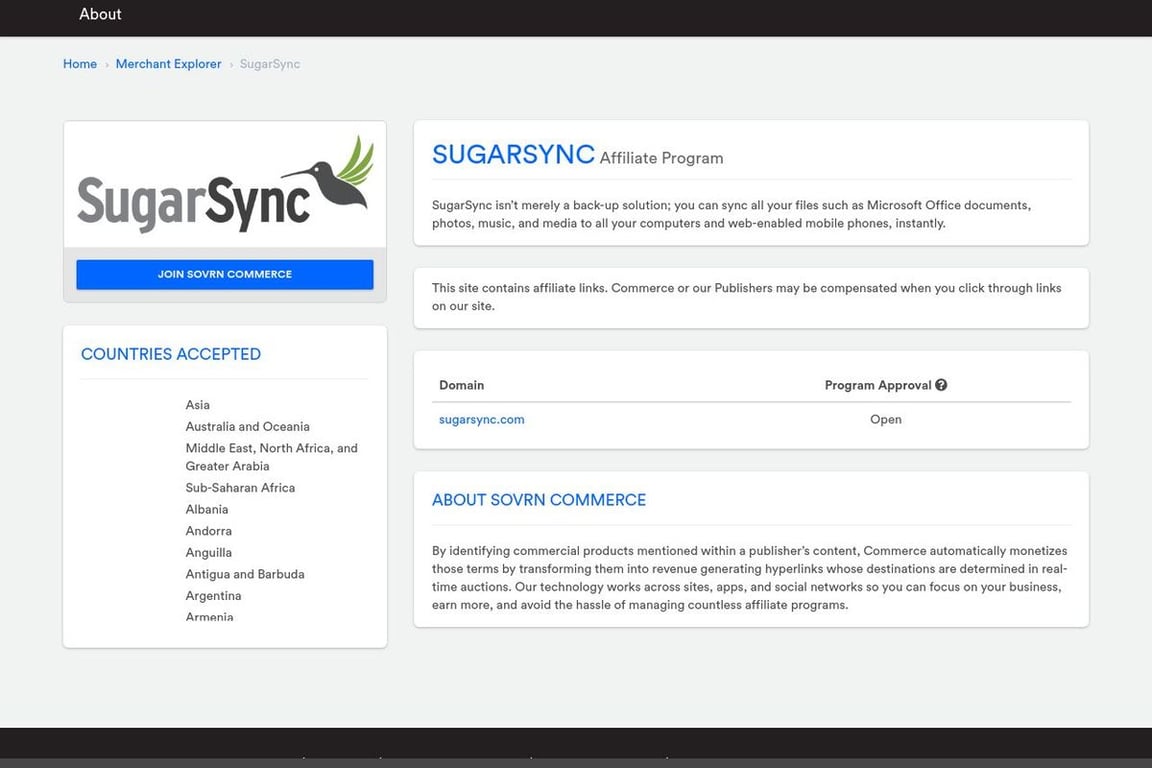
Task: Select Australia and Oceania entry
Action: coord(248,426)
